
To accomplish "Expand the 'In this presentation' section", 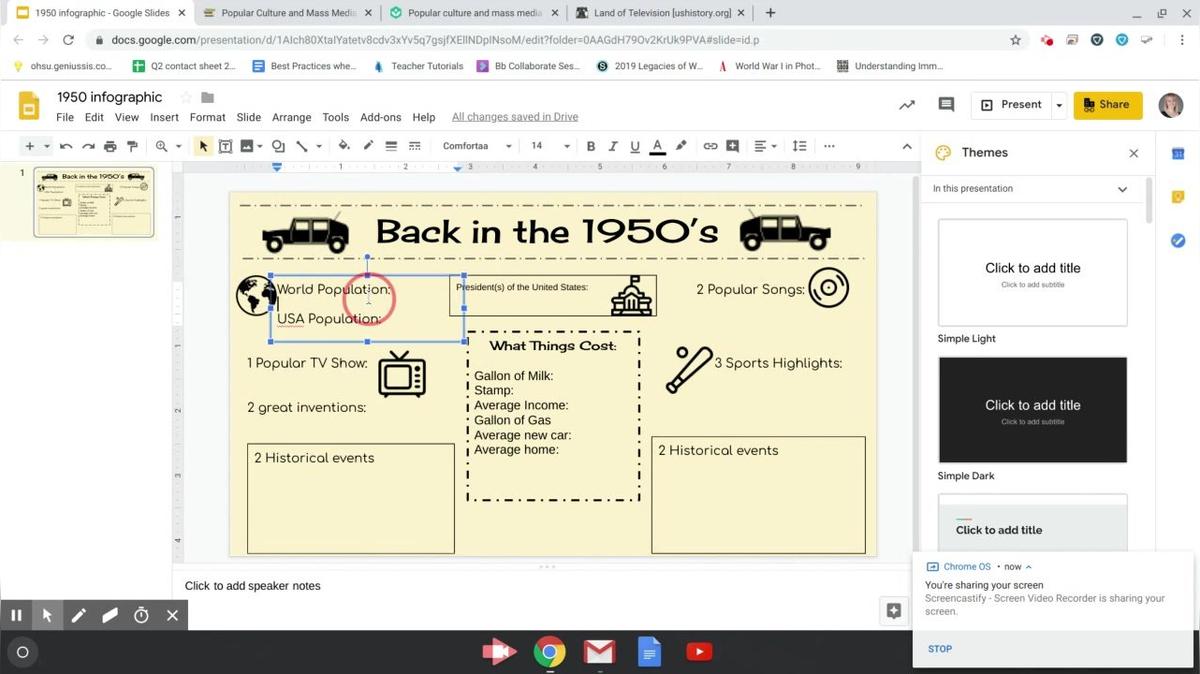I will point(1122,189).
